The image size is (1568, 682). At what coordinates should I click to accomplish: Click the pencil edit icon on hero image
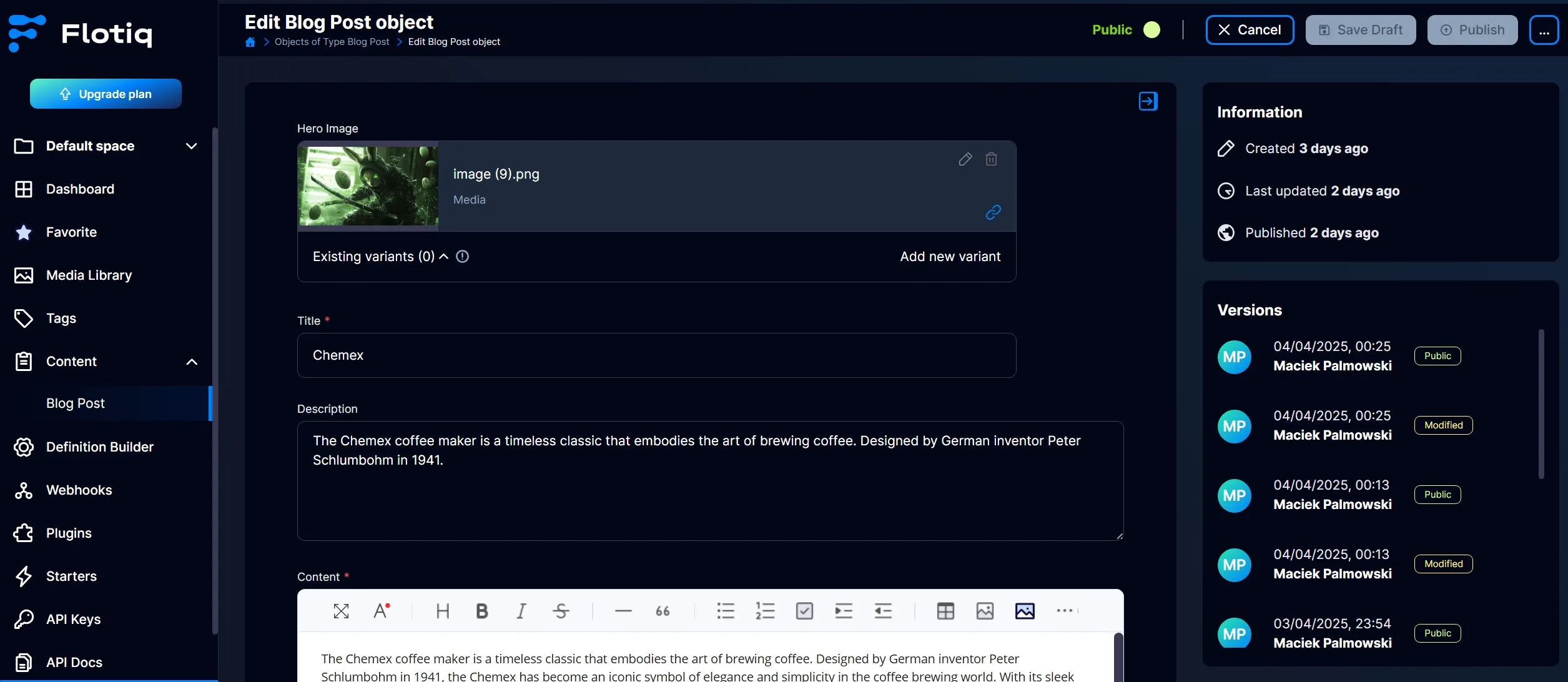pos(965,159)
